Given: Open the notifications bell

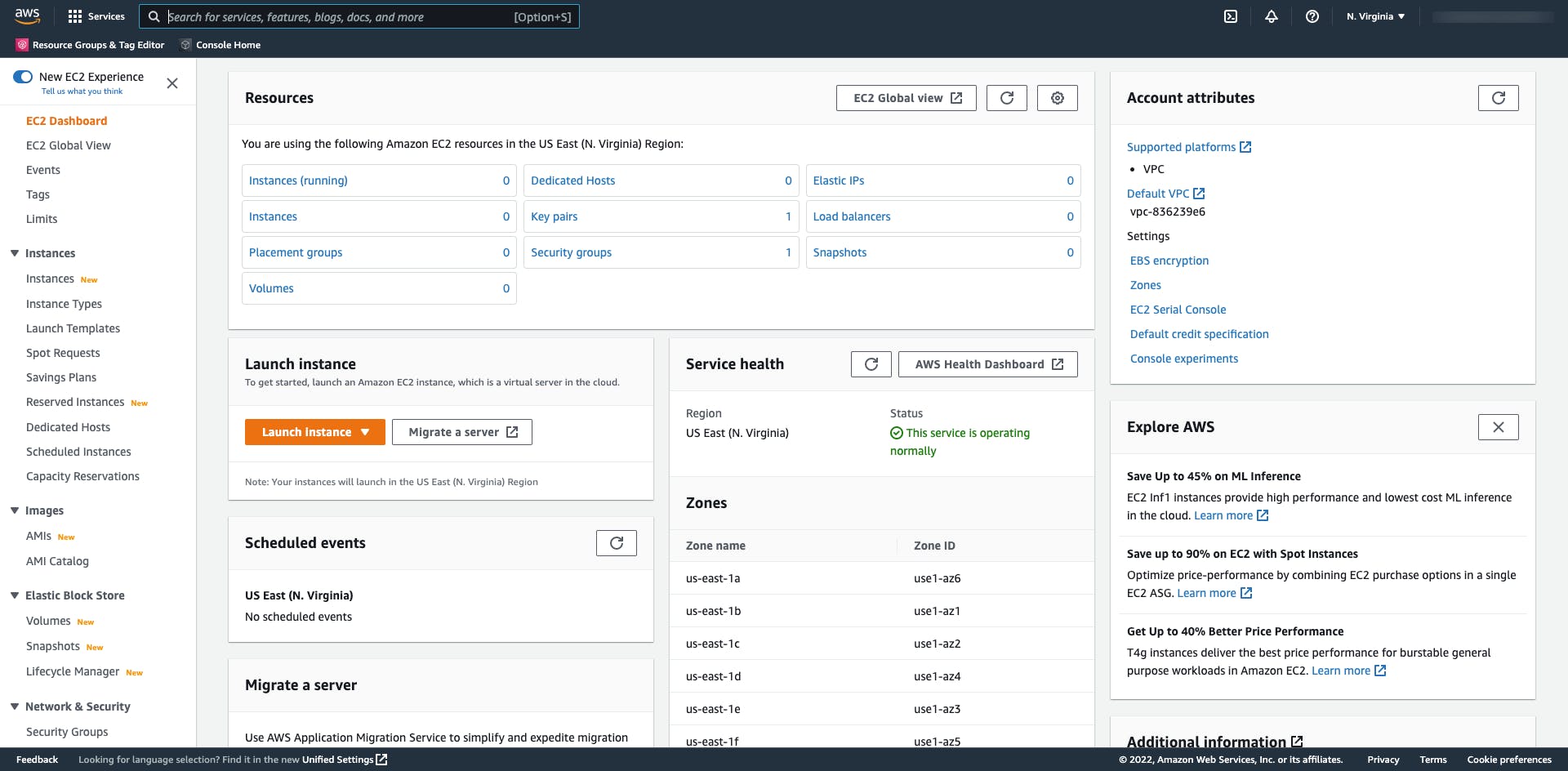Looking at the screenshot, I should tap(1272, 16).
